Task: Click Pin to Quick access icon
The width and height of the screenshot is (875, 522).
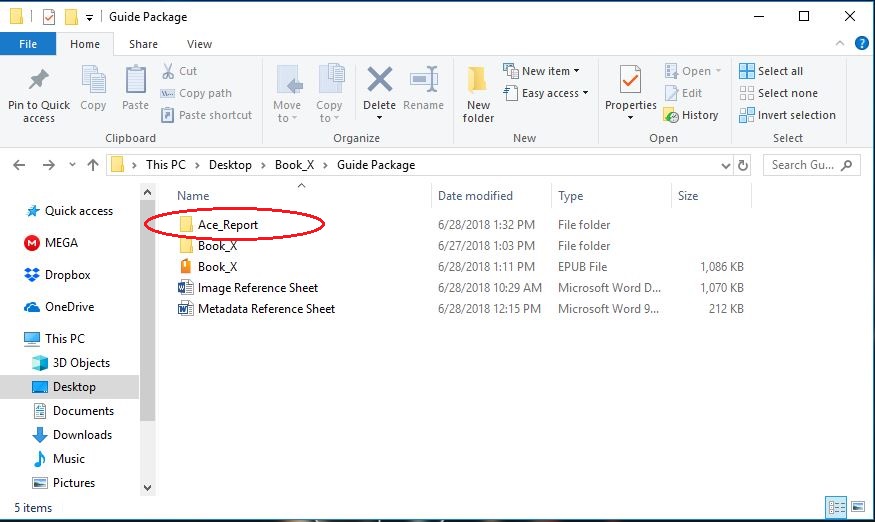Action: click(39, 81)
